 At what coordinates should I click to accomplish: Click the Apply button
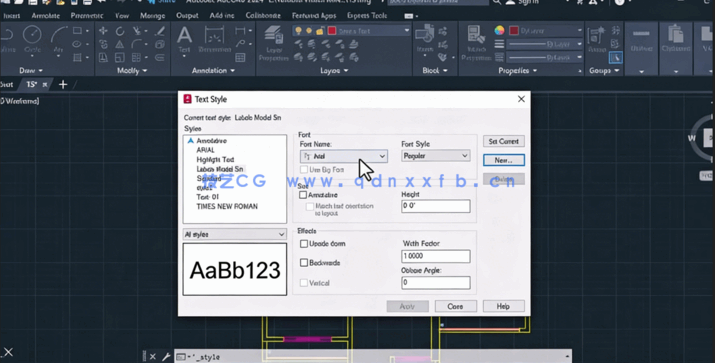click(407, 306)
